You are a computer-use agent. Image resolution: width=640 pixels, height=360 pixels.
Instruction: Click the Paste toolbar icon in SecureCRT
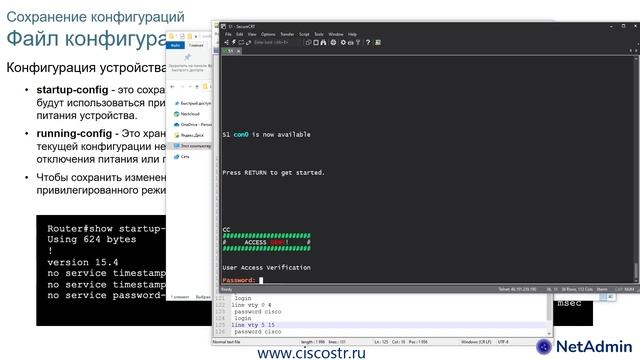coord(316,42)
